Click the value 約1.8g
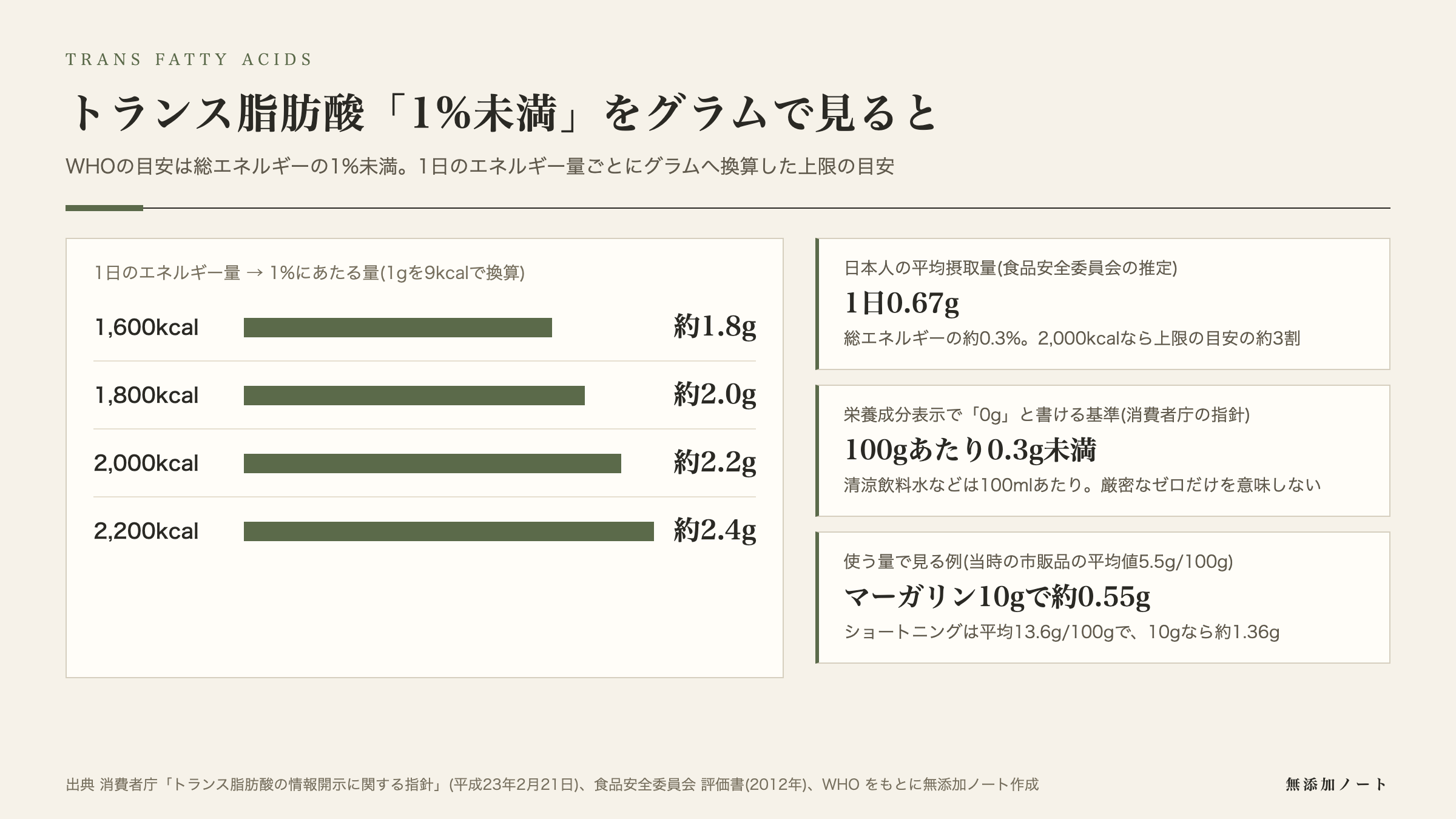The image size is (1456, 819). (715, 327)
